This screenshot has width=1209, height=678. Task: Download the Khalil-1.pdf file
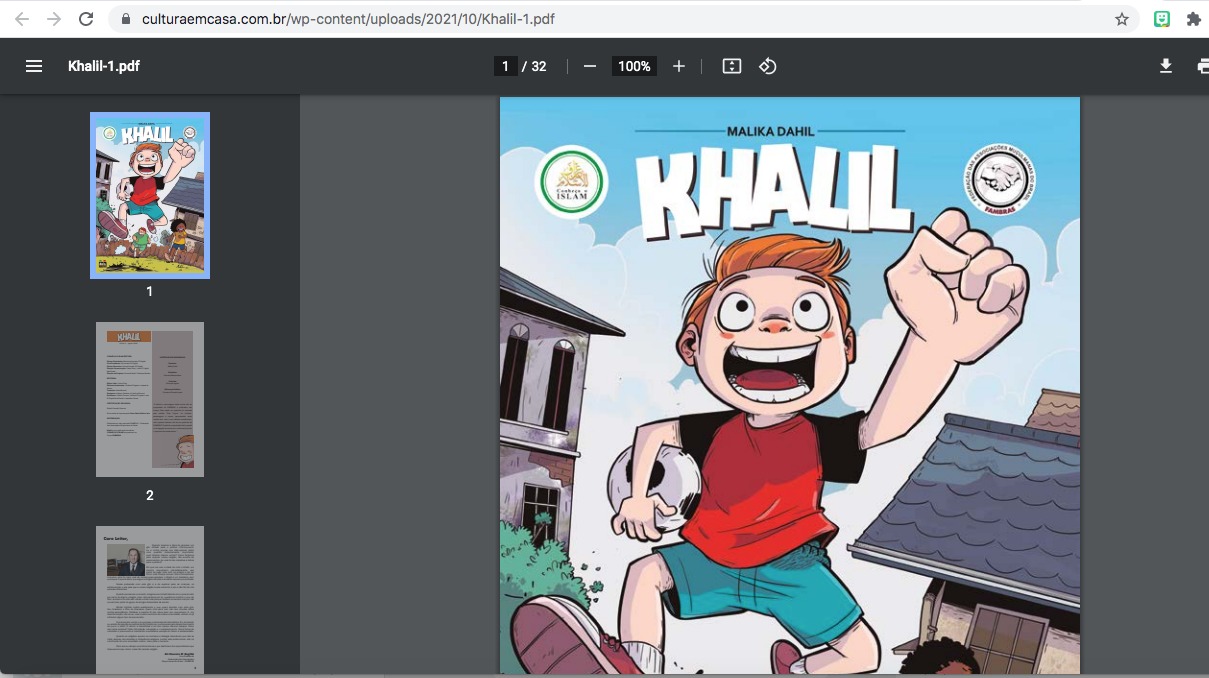1165,66
